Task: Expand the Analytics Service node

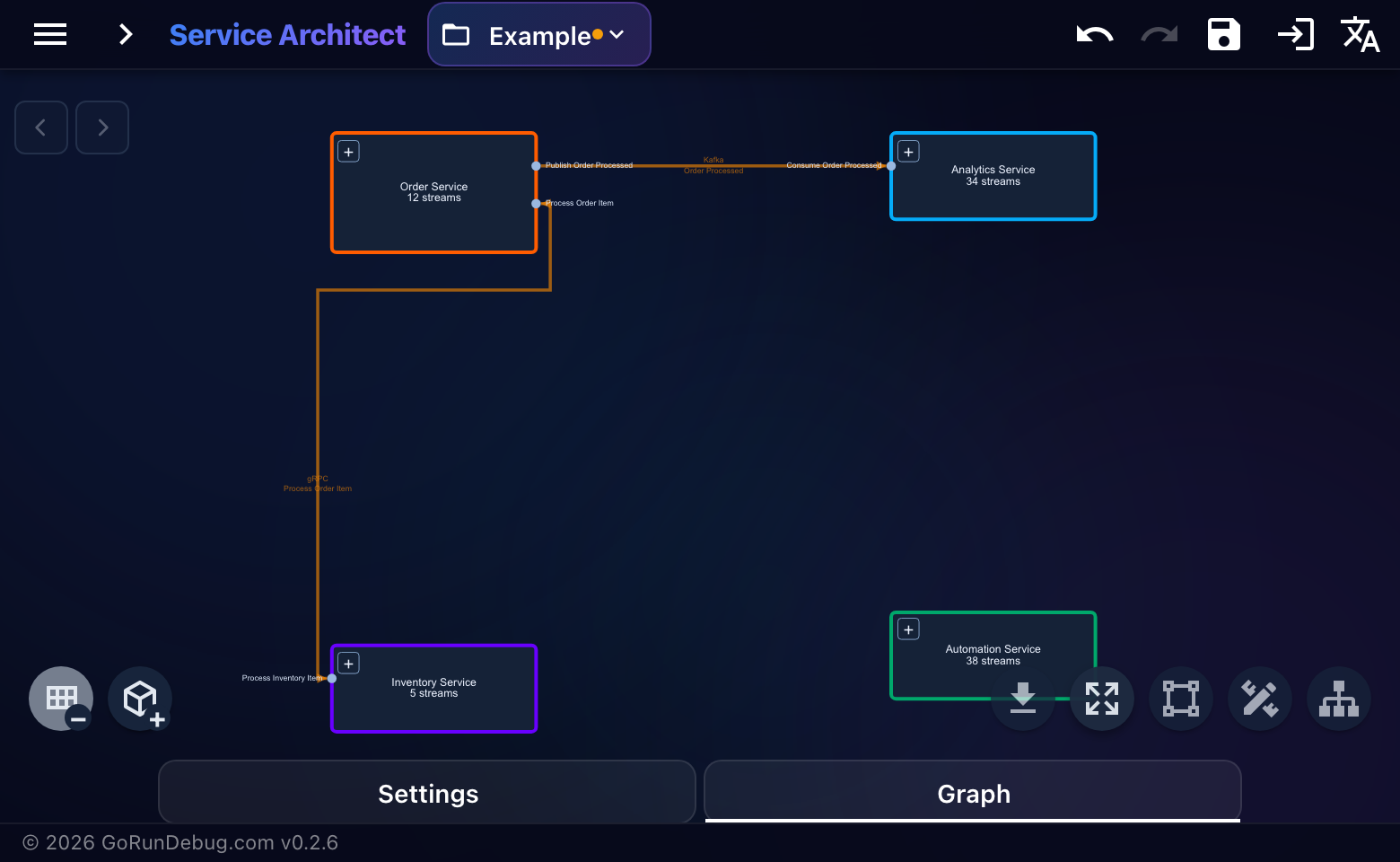Action: click(909, 152)
